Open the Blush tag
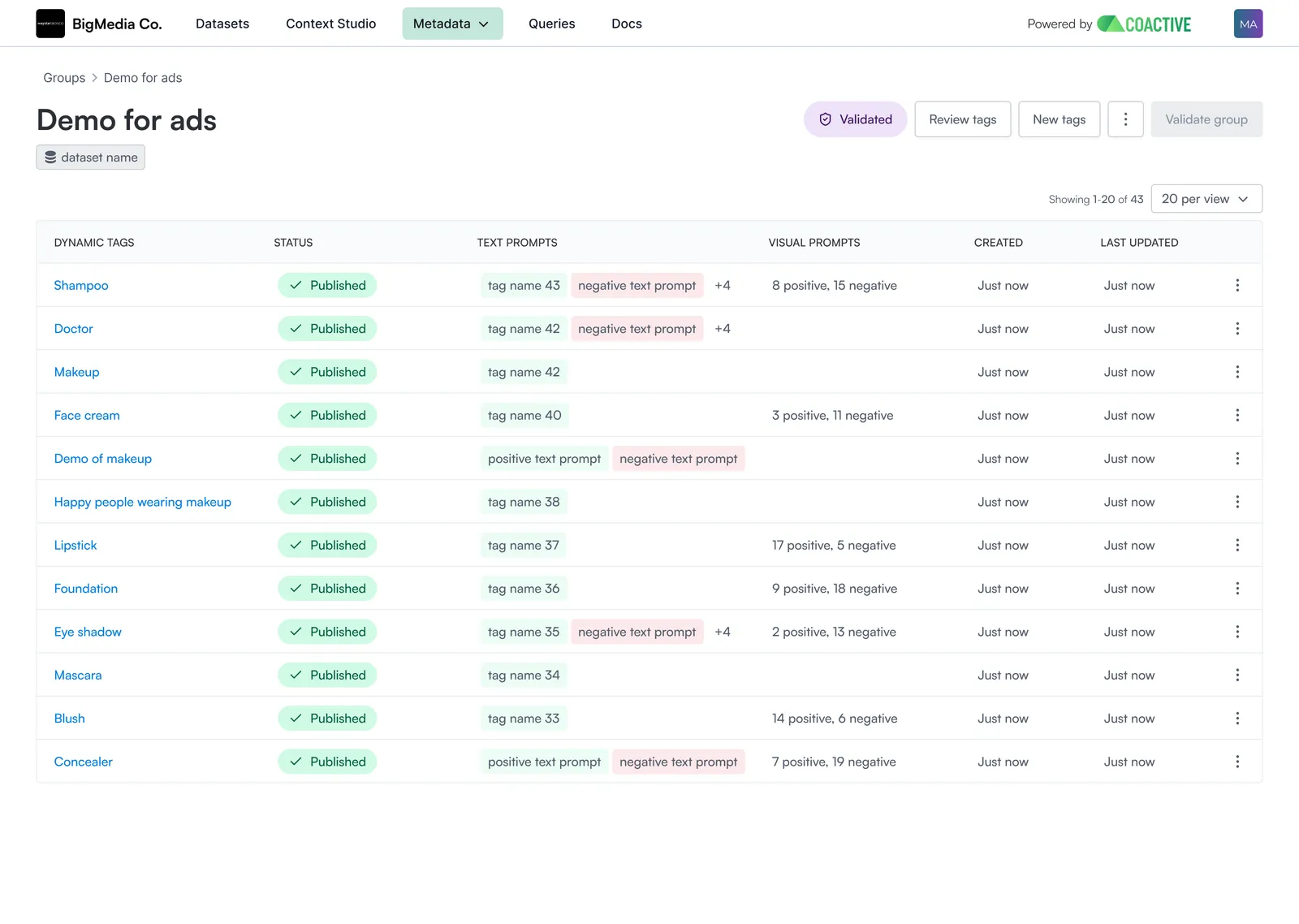 pyautogui.click(x=70, y=718)
